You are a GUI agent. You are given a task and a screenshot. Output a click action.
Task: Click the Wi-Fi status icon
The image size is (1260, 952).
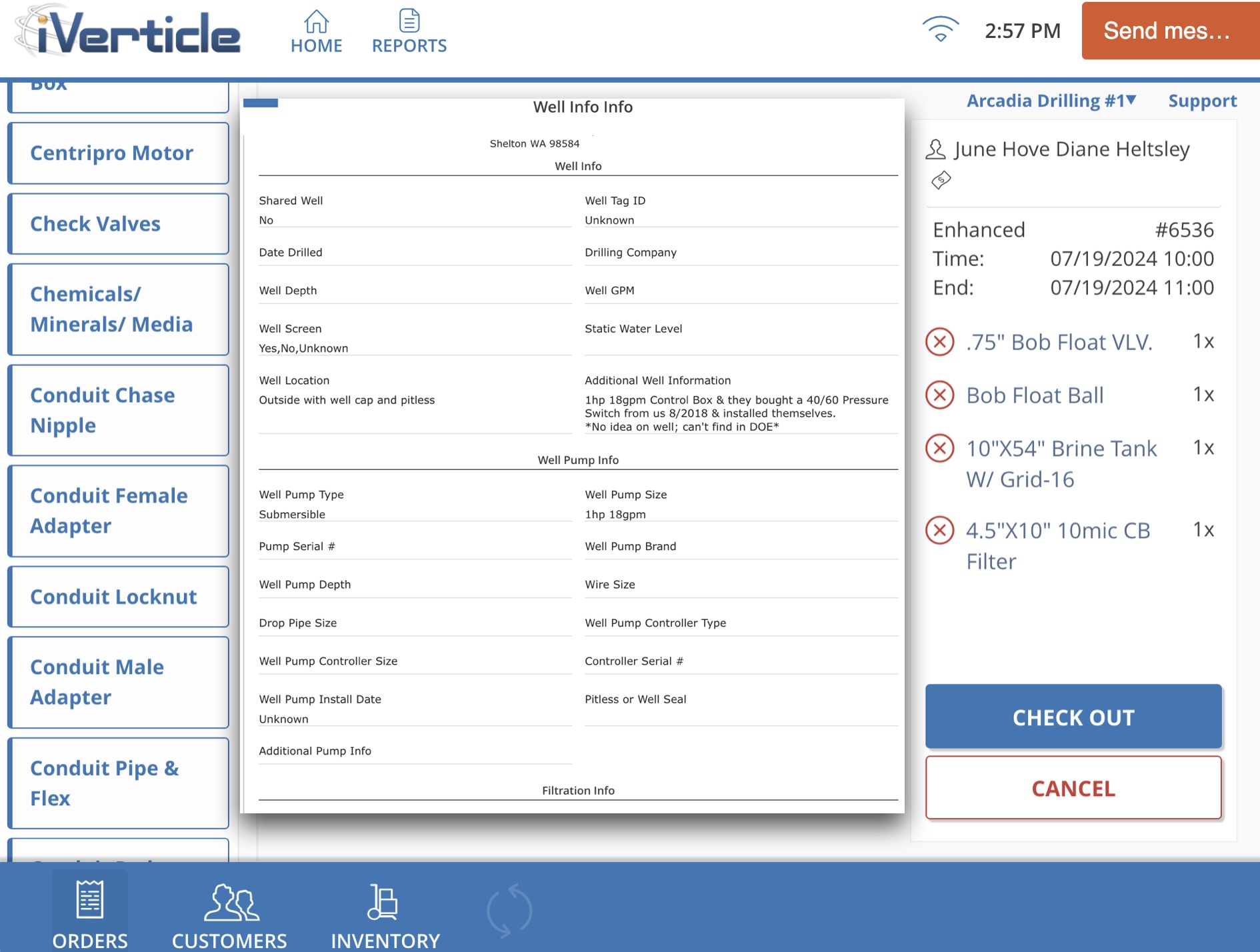pos(940,30)
